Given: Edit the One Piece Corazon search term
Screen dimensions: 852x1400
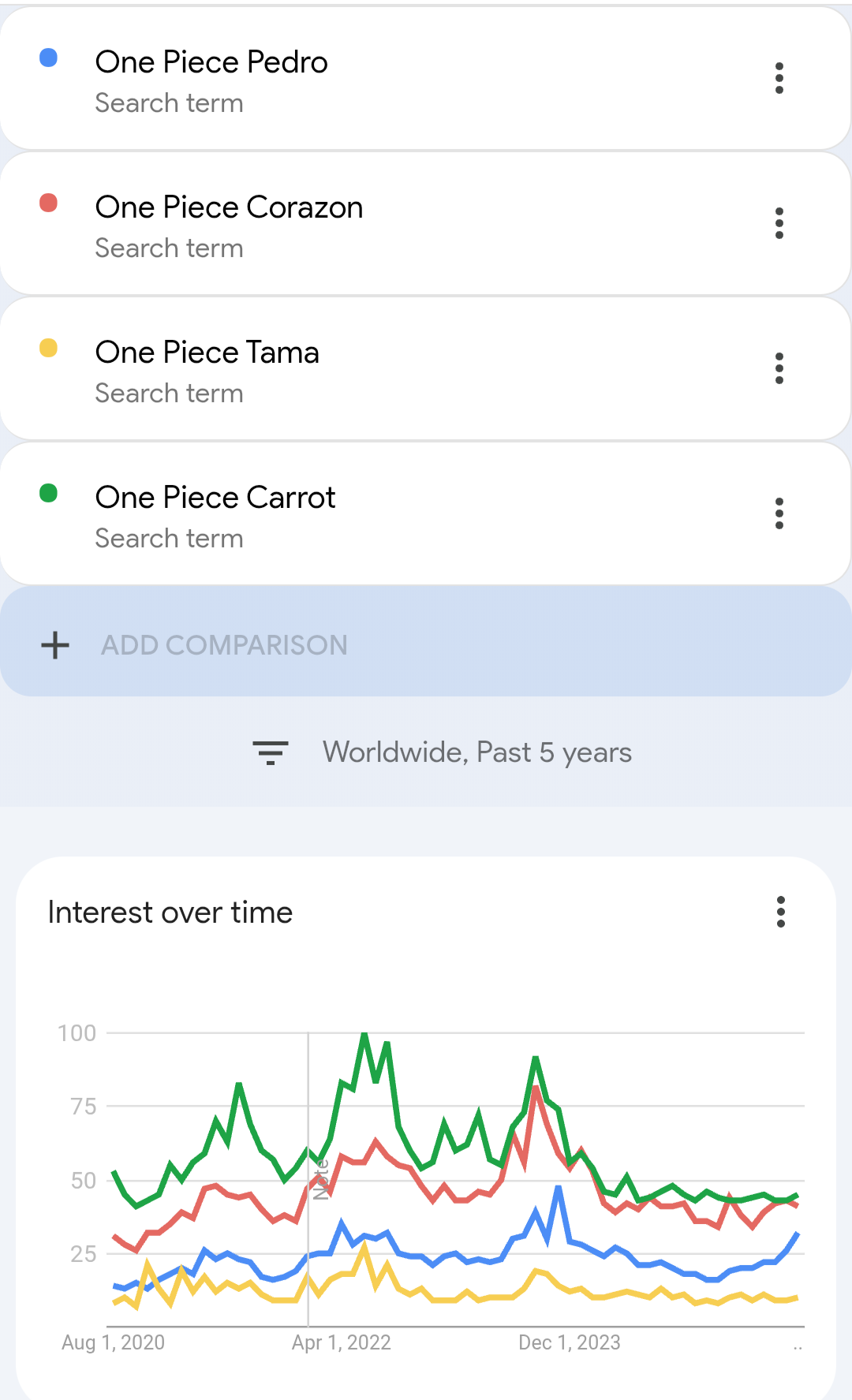Looking at the screenshot, I should point(229,207).
